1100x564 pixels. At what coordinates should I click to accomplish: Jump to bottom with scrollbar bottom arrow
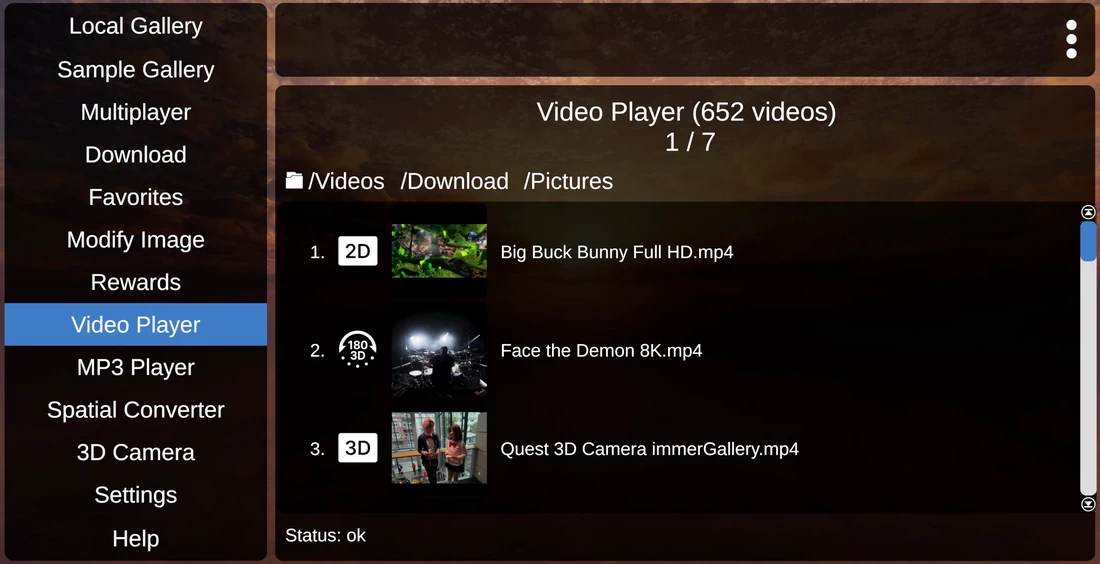(x=1088, y=504)
